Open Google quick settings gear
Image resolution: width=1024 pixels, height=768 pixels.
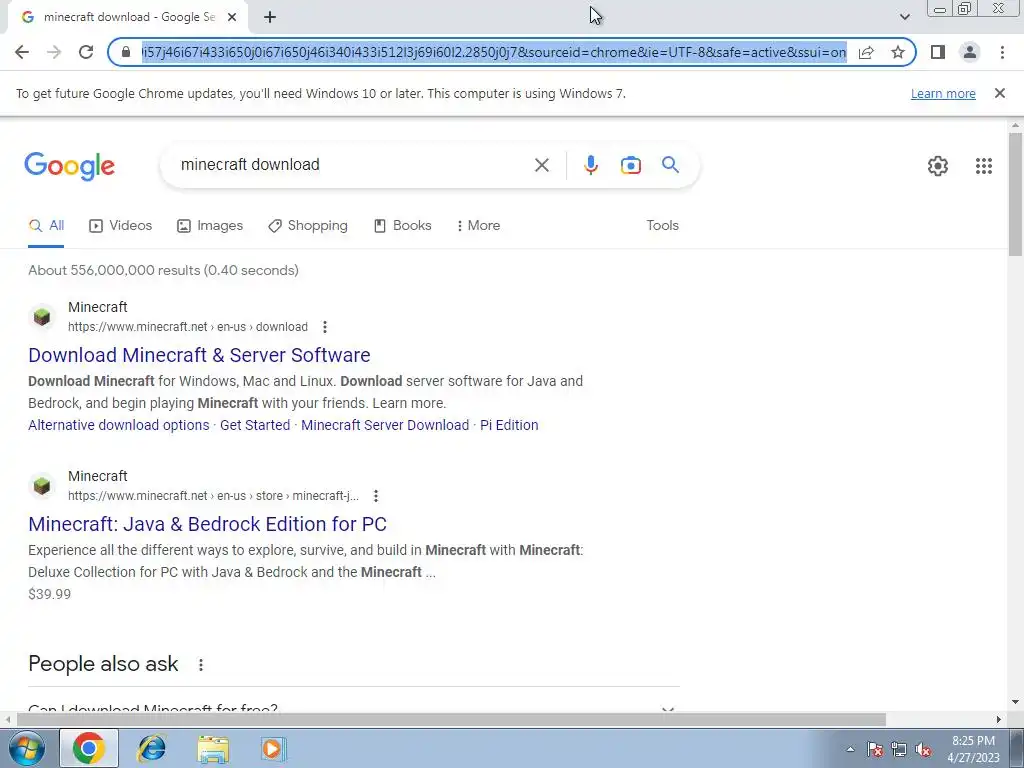click(x=938, y=166)
